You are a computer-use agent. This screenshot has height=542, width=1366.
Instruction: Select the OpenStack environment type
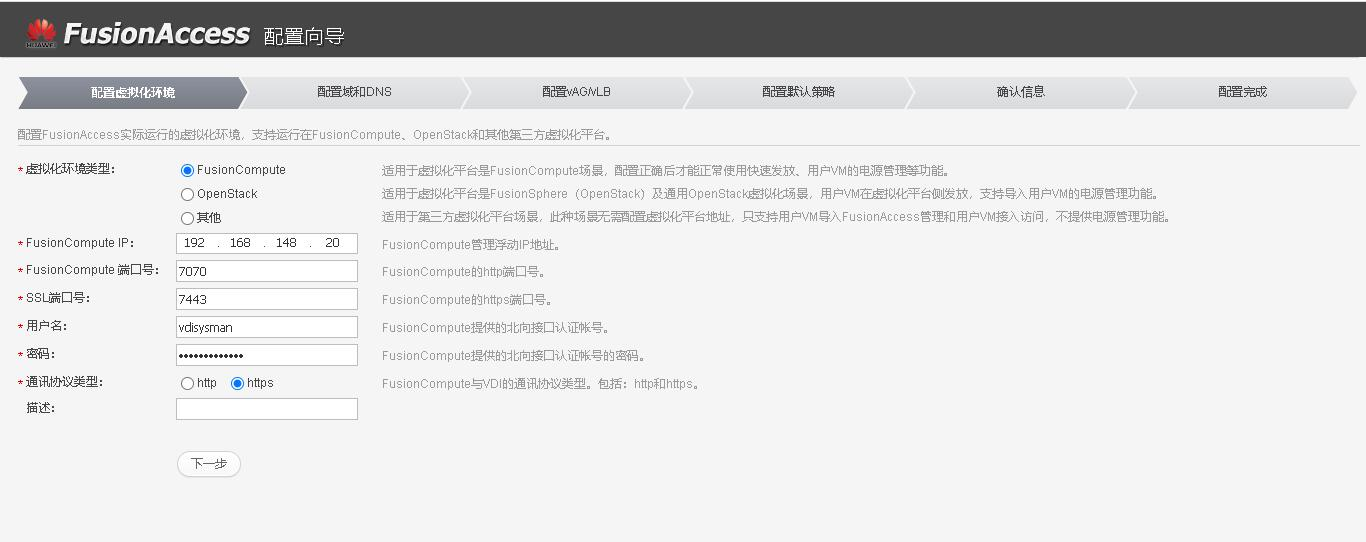point(187,195)
